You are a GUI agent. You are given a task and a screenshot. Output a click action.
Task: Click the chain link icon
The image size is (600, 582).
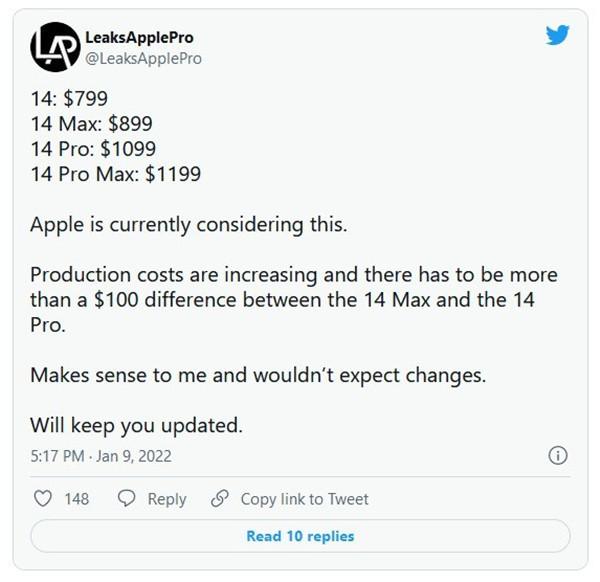click(220, 498)
